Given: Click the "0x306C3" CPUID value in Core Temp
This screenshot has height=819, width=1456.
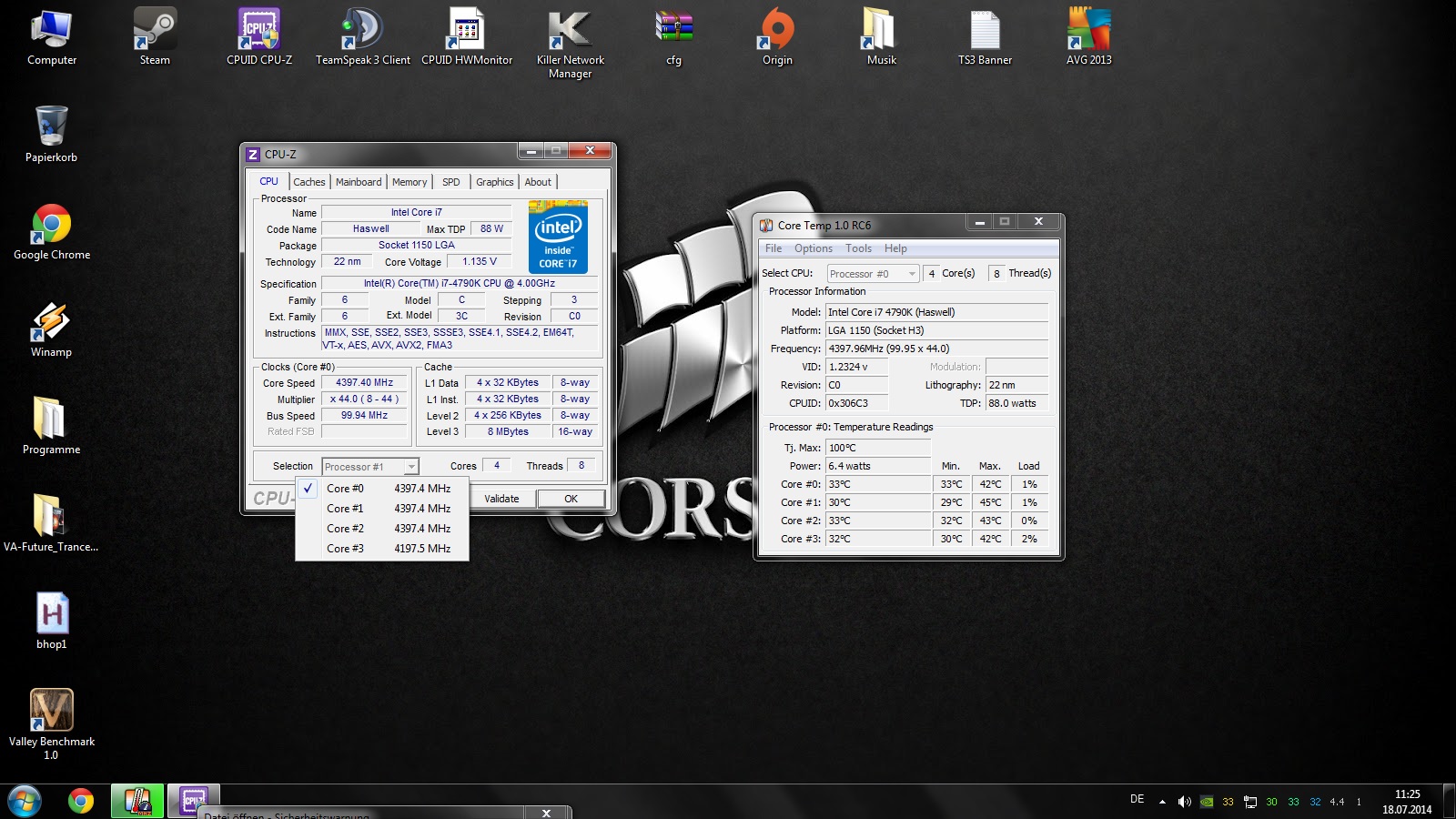Looking at the screenshot, I should (x=857, y=403).
